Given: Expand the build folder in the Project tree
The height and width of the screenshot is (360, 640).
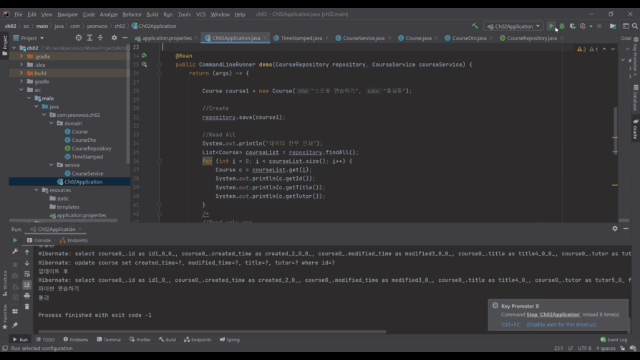Looking at the screenshot, I should (21, 73).
